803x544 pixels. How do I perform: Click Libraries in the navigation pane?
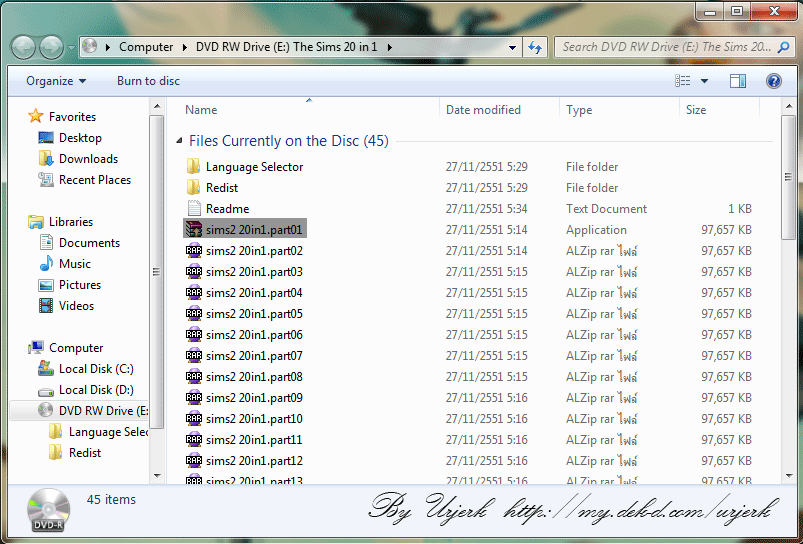60,222
